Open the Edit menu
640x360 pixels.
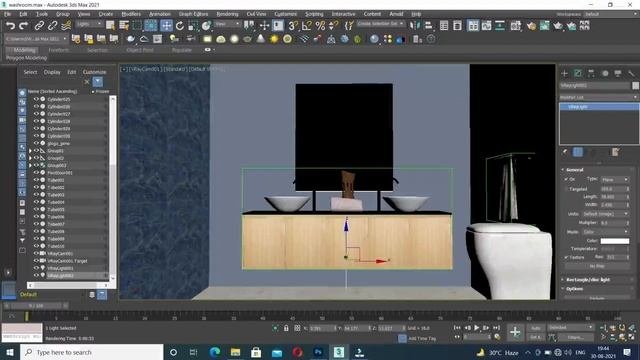pyautogui.click(x=23, y=14)
